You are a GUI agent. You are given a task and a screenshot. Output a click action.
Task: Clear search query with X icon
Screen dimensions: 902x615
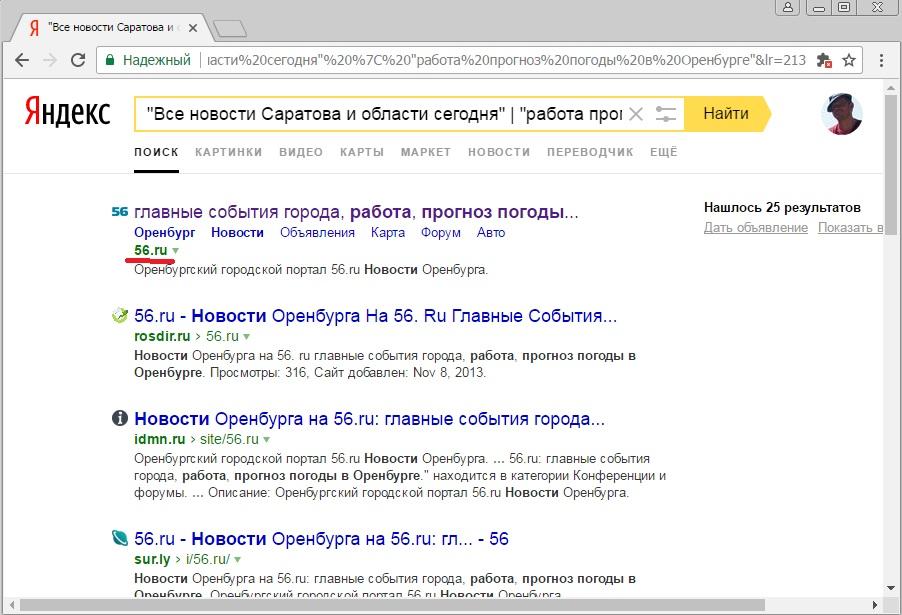click(x=635, y=114)
